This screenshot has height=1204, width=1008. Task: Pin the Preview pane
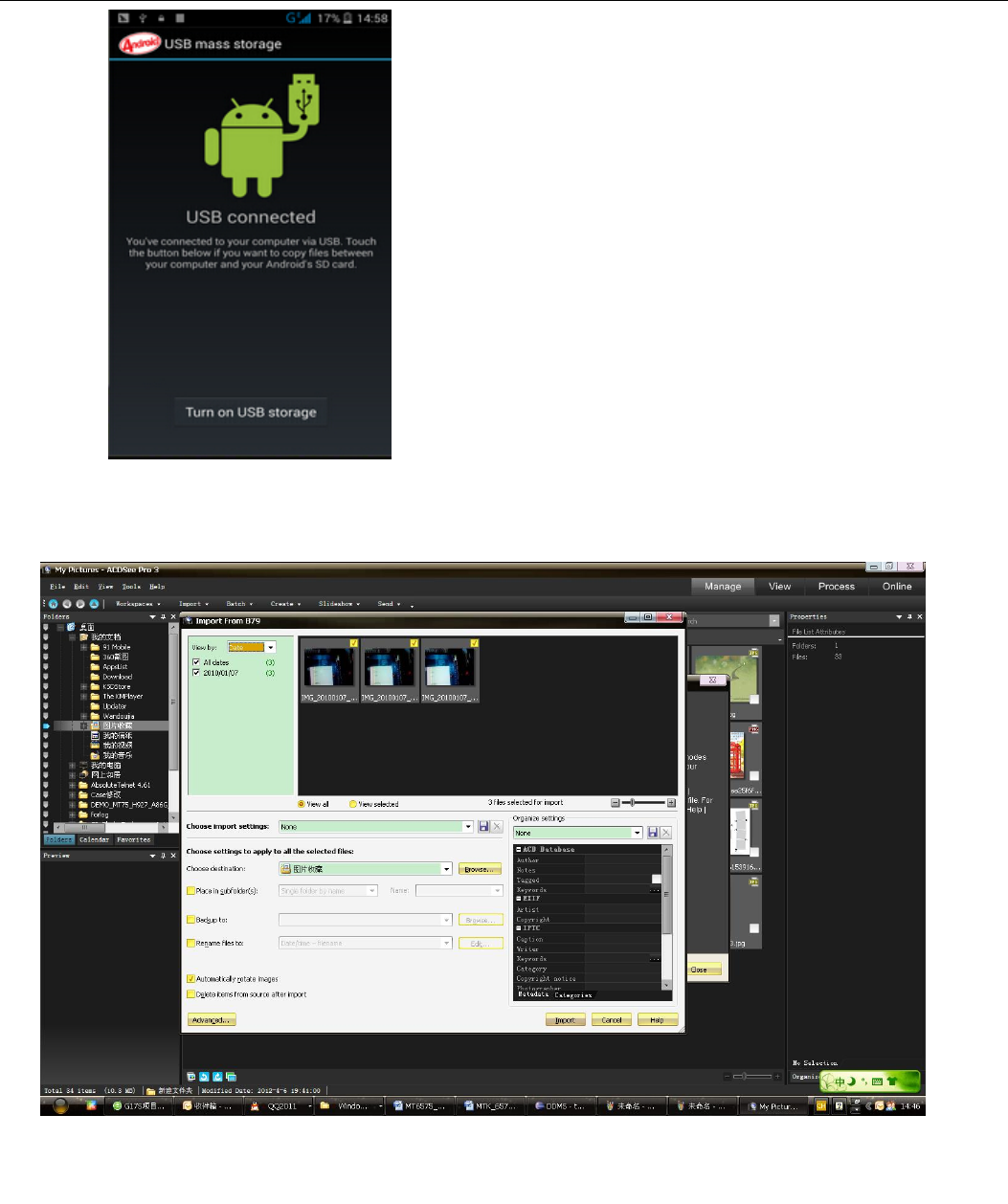(x=164, y=856)
